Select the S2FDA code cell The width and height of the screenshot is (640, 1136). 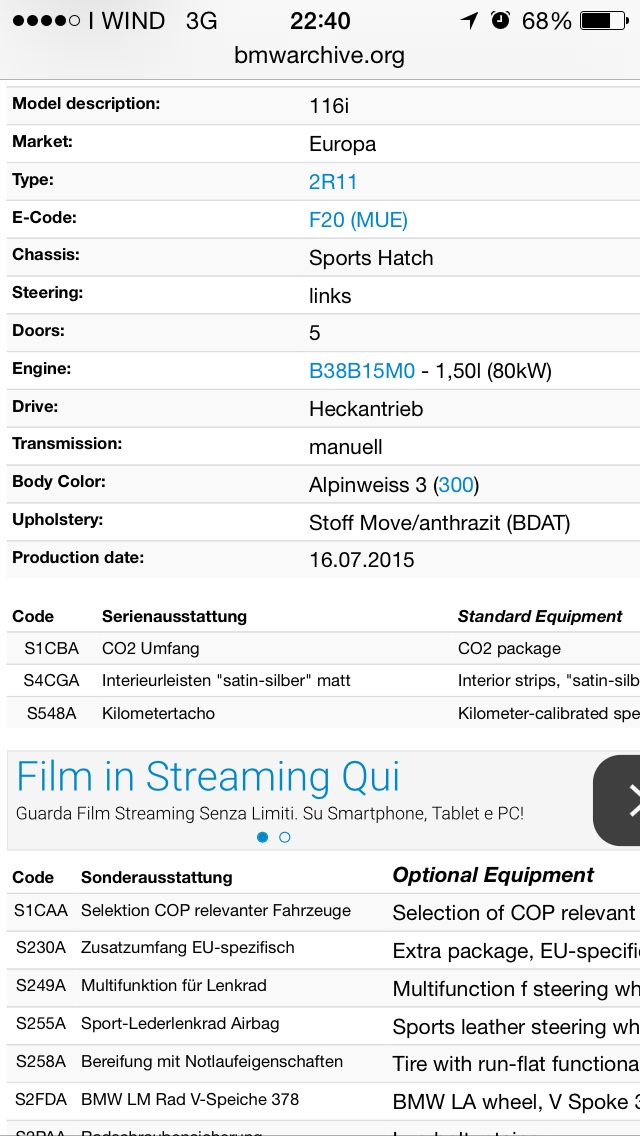point(41,1100)
